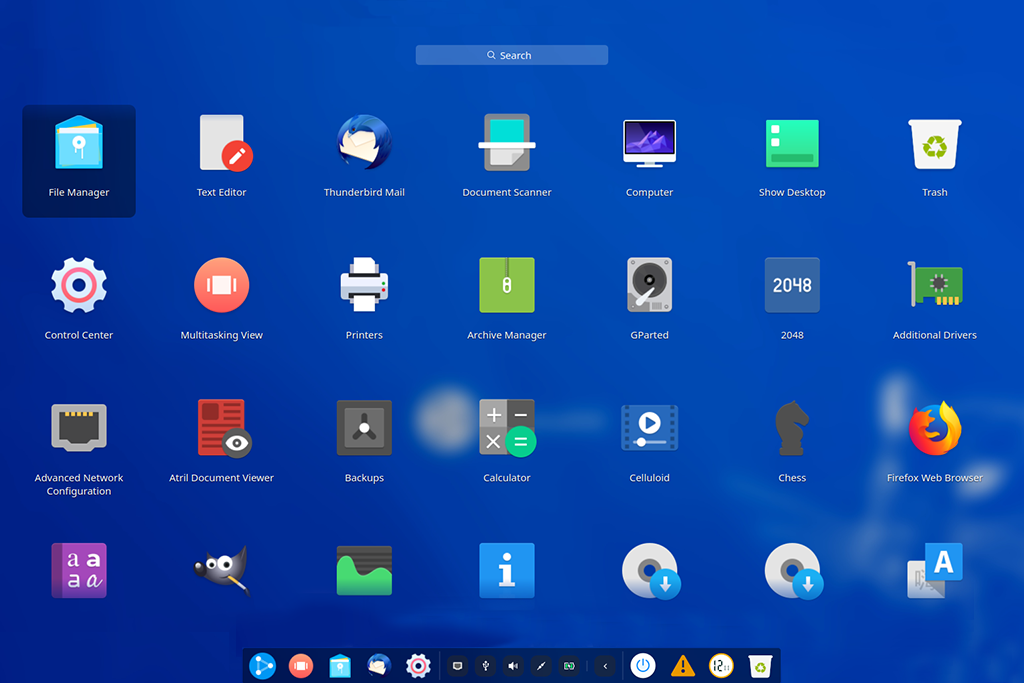The width and height of the screenshot is (1024, 683).
Task: Click the volume speaker icon in dock tray
Action: [x=513, y=665]
